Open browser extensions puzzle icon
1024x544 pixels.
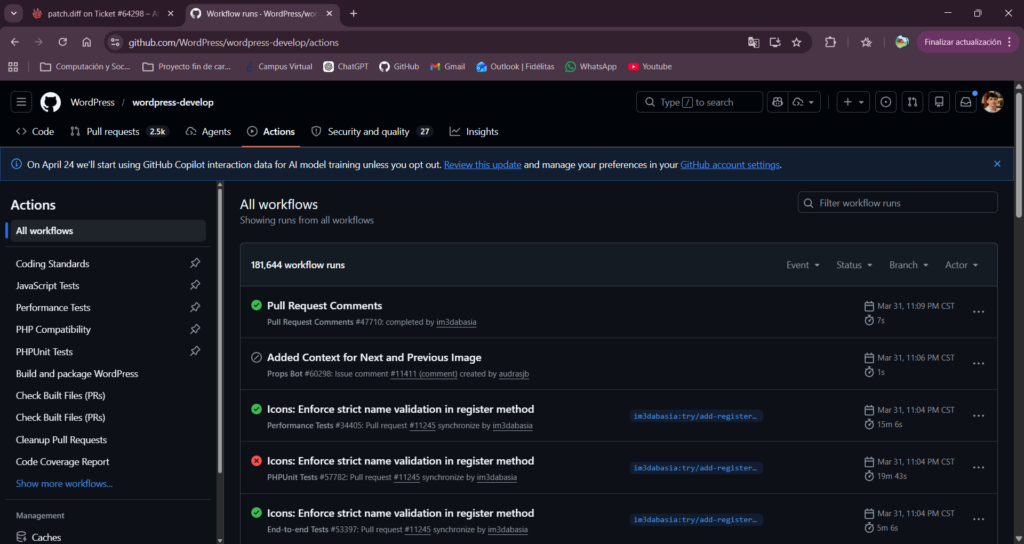pyautogui.click(x=830, y=42)
